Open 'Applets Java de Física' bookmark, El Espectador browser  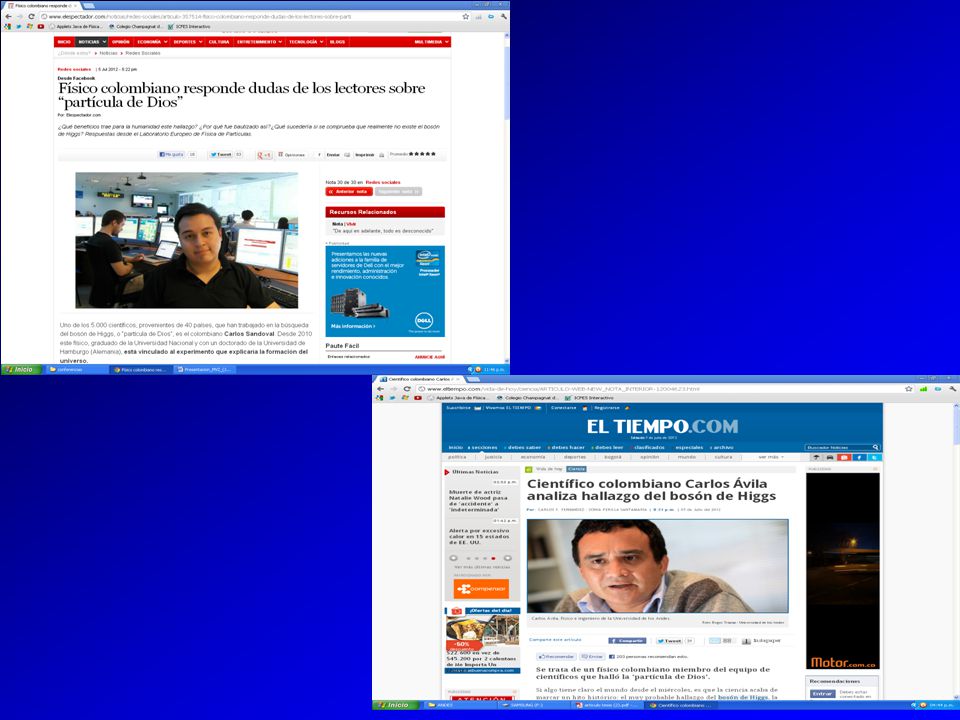click(x=76, y=26)
